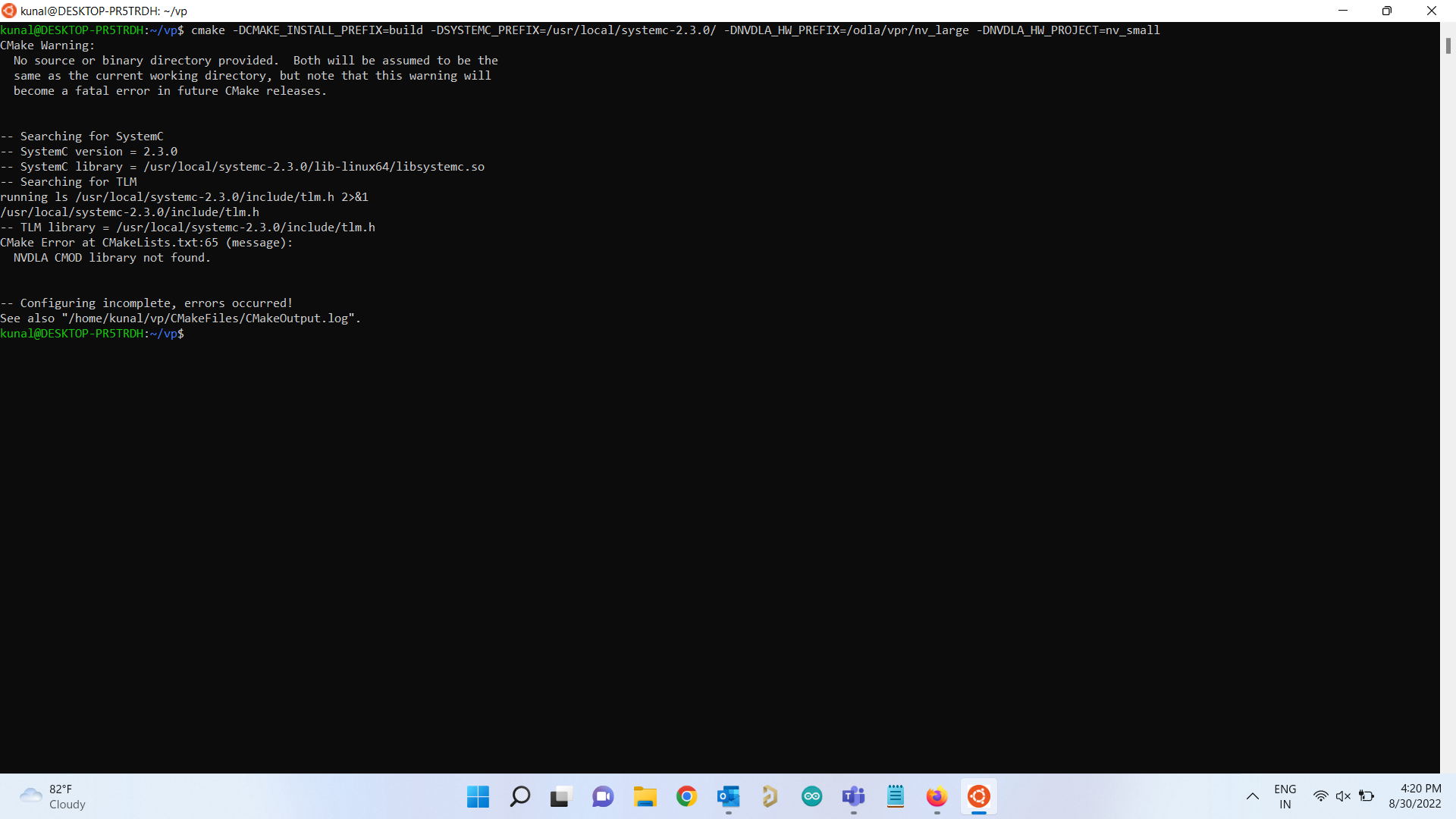Open the calendar from the clock

[1415, 796]
